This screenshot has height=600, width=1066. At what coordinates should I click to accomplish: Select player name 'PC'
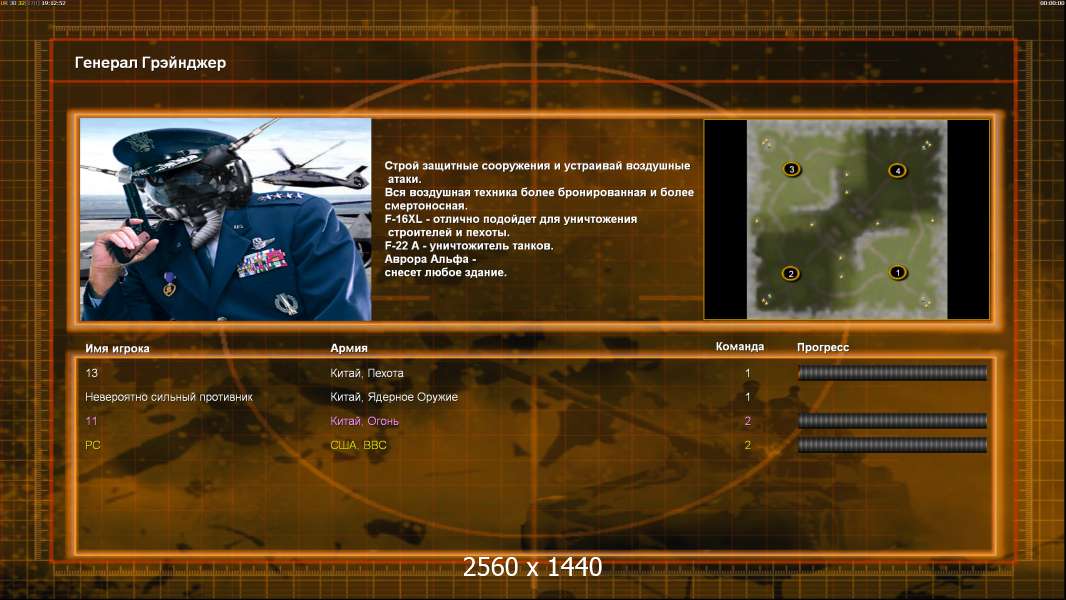tap(92, 445)
